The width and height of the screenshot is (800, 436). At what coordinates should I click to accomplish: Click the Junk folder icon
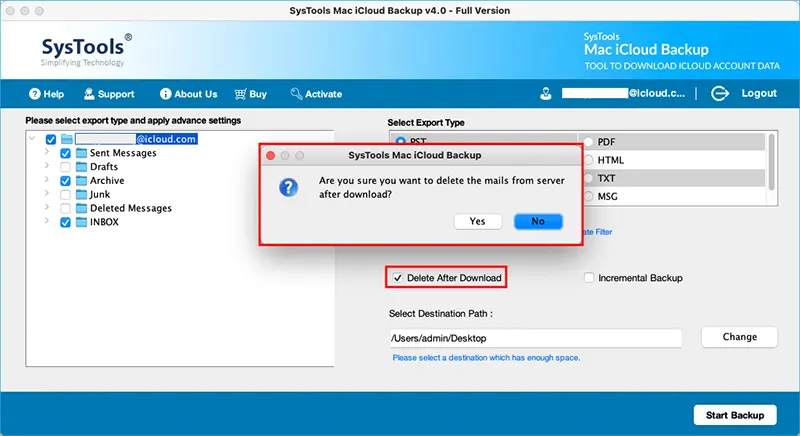pyautogui.click(x=81, y=194)
